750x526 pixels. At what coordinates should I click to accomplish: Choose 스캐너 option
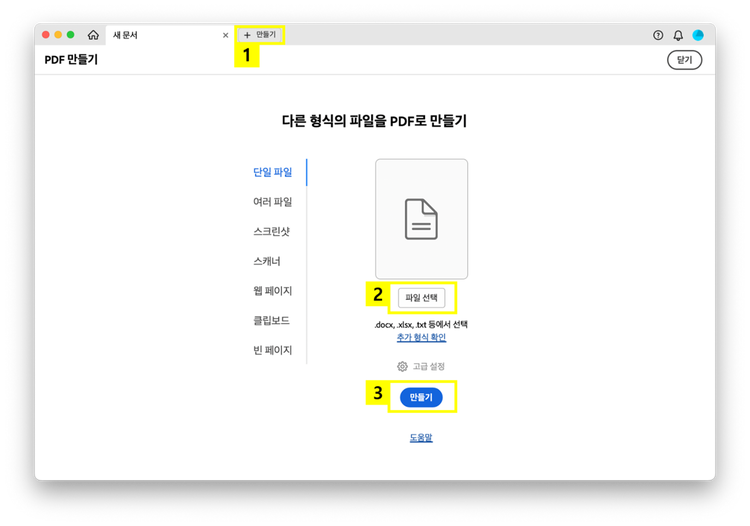point(266,261)
